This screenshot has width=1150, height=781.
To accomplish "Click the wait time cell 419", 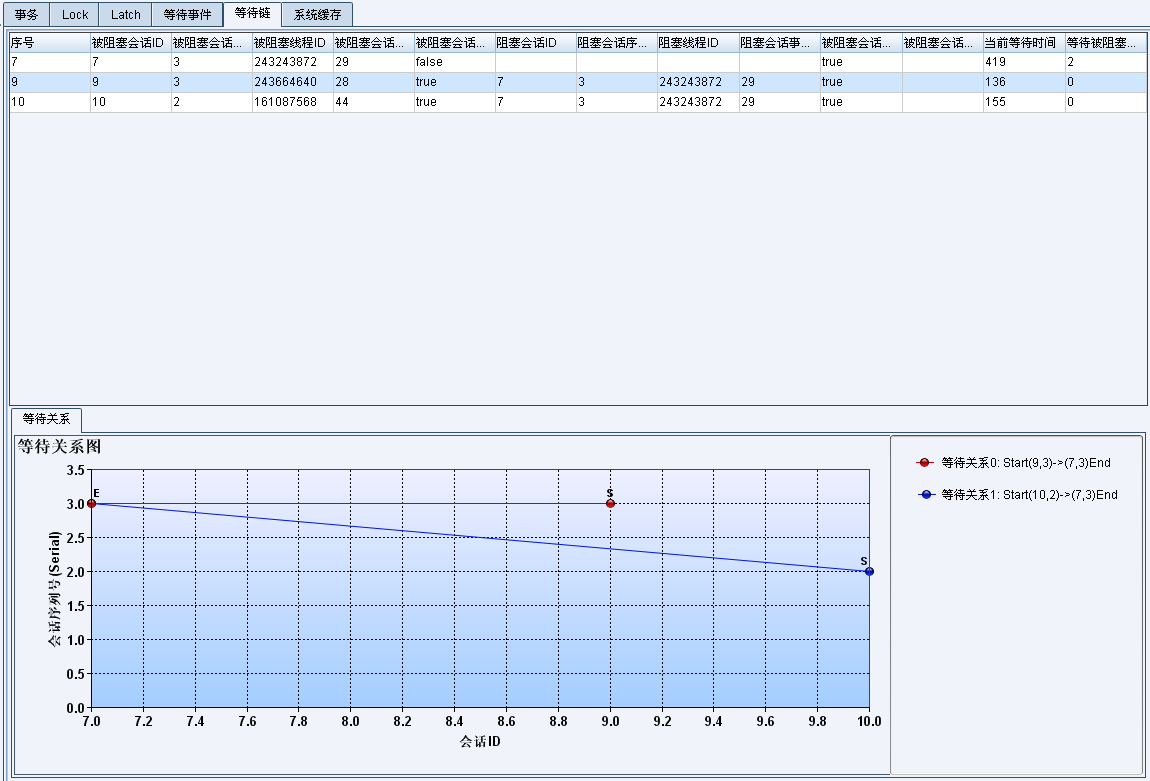I will pos(1023,62).
